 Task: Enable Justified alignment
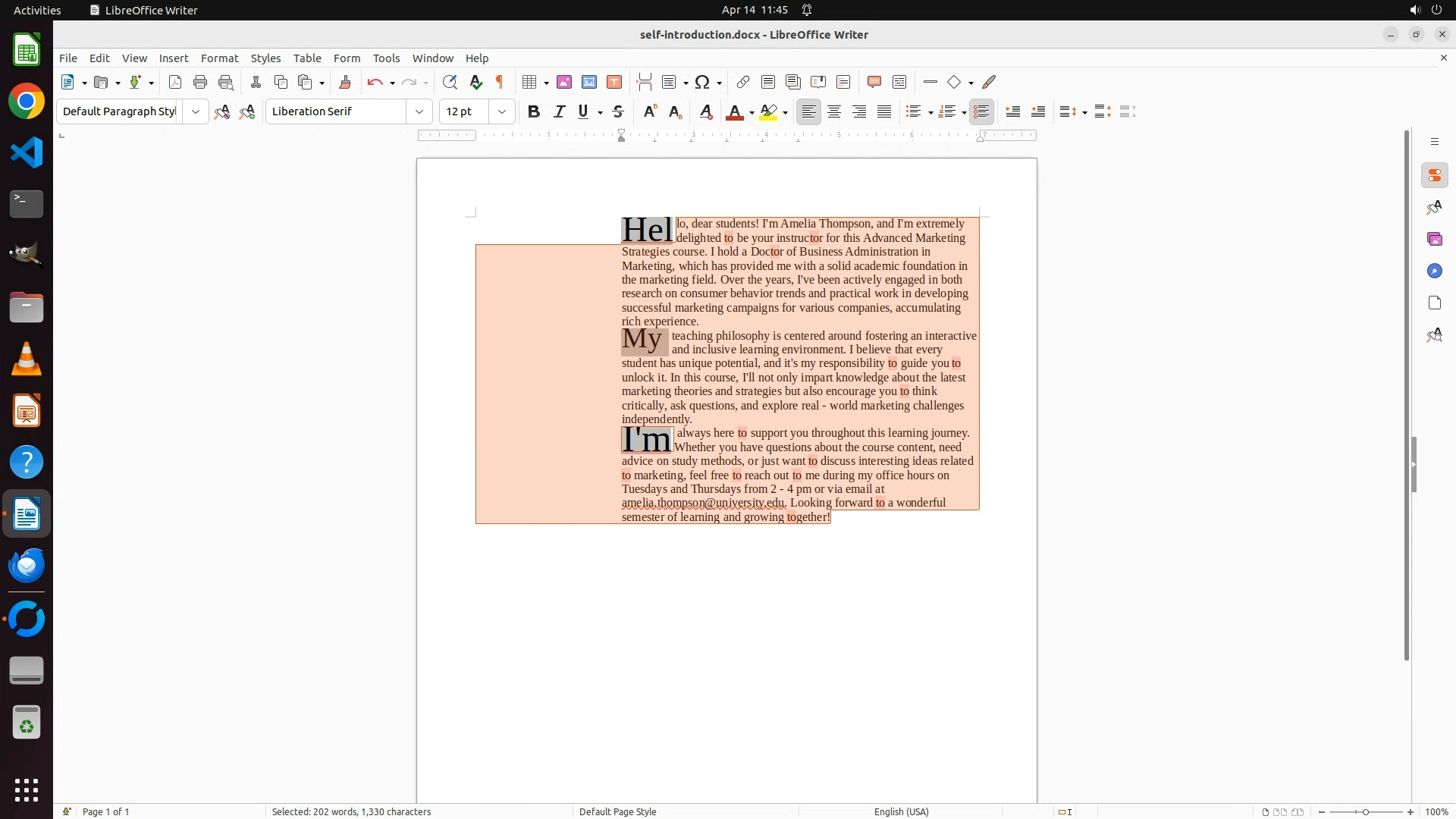coord(884,111)
